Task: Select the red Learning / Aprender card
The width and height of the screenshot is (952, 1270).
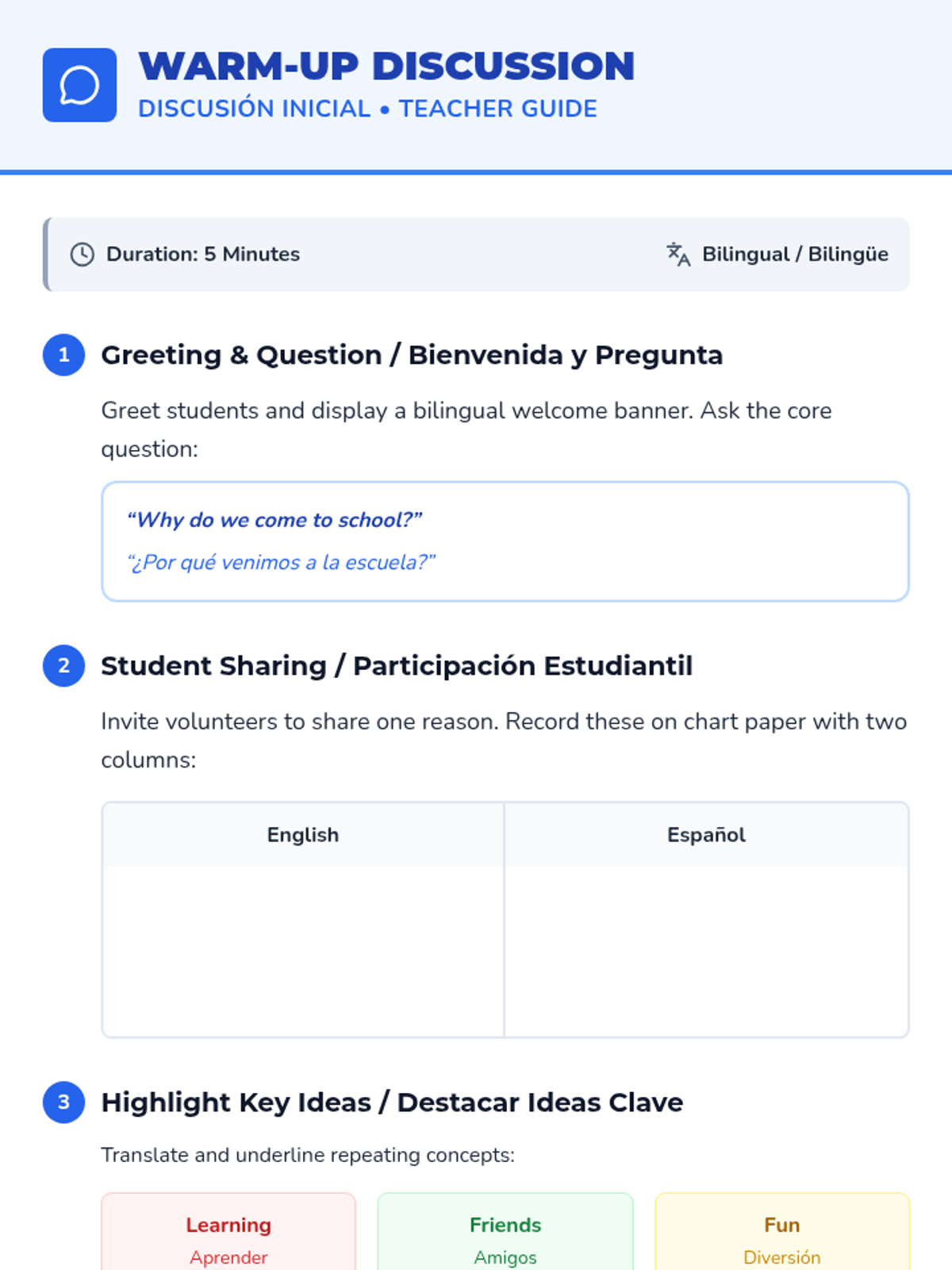Action: pos(228,1232)
